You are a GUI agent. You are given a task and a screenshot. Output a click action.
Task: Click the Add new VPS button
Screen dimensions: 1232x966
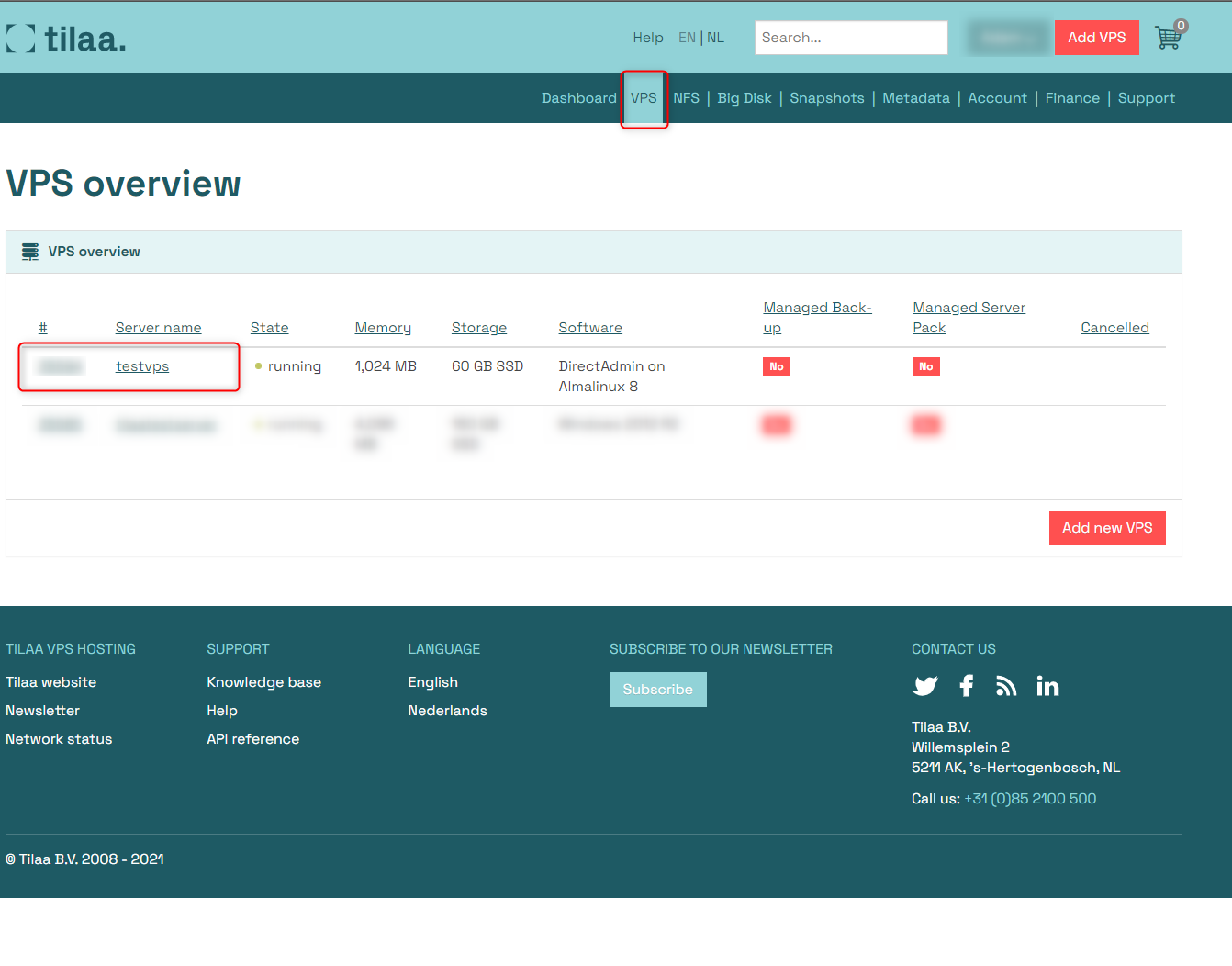[x=1107, y=528]
